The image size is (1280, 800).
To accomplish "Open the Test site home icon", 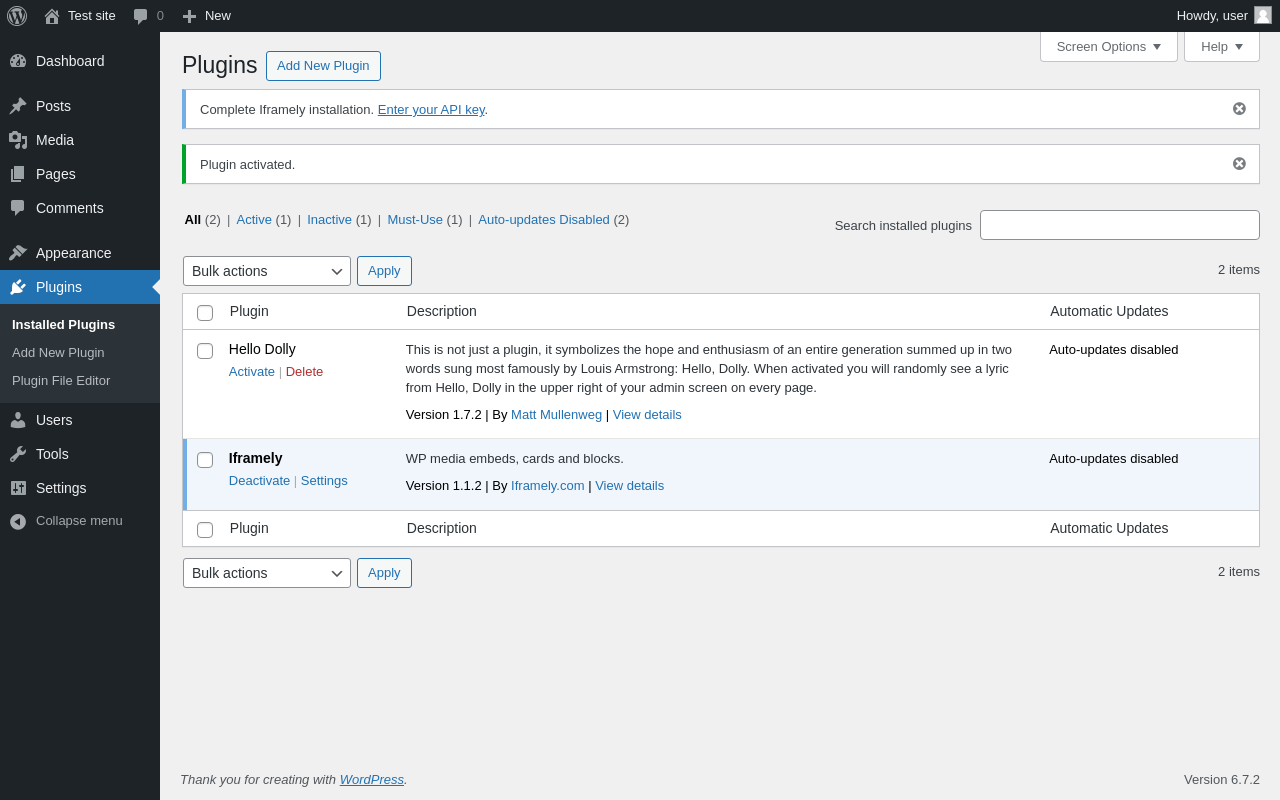I will click(52, 16).
